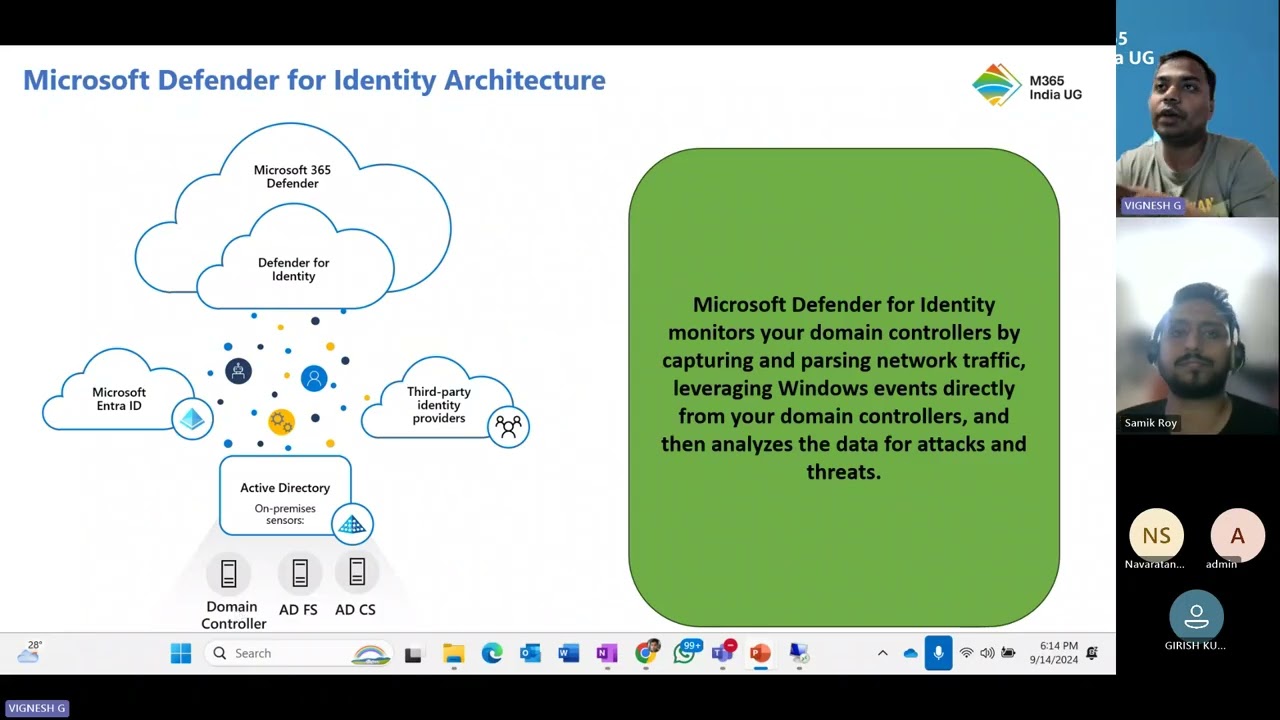Open WhatsApp with 99+ badge
This screenshot has height=720, width=1280.
[x=685, y=653]
